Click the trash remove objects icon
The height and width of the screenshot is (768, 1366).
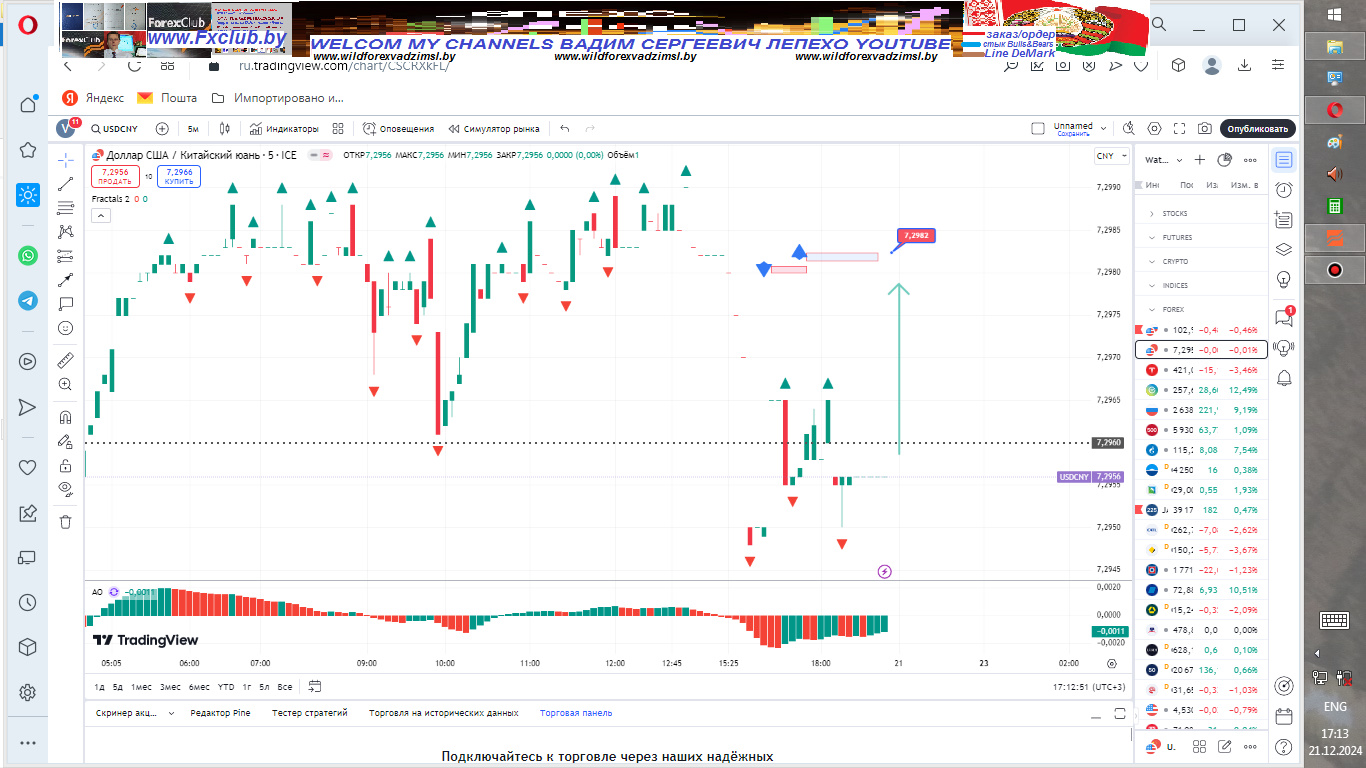[x=66, y=521]
